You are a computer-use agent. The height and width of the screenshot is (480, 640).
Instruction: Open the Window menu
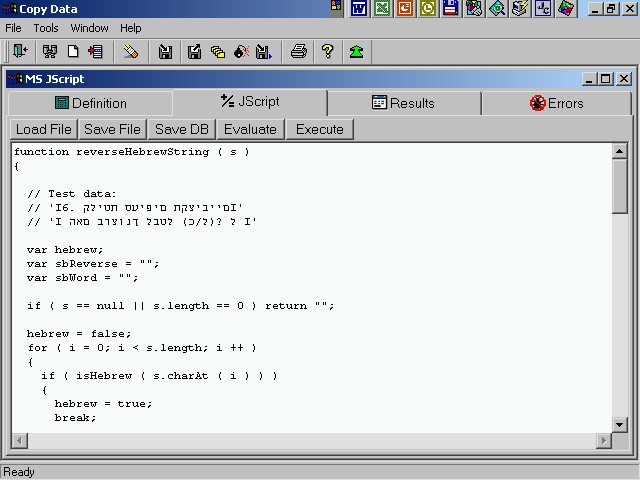[x=90, y=28]
